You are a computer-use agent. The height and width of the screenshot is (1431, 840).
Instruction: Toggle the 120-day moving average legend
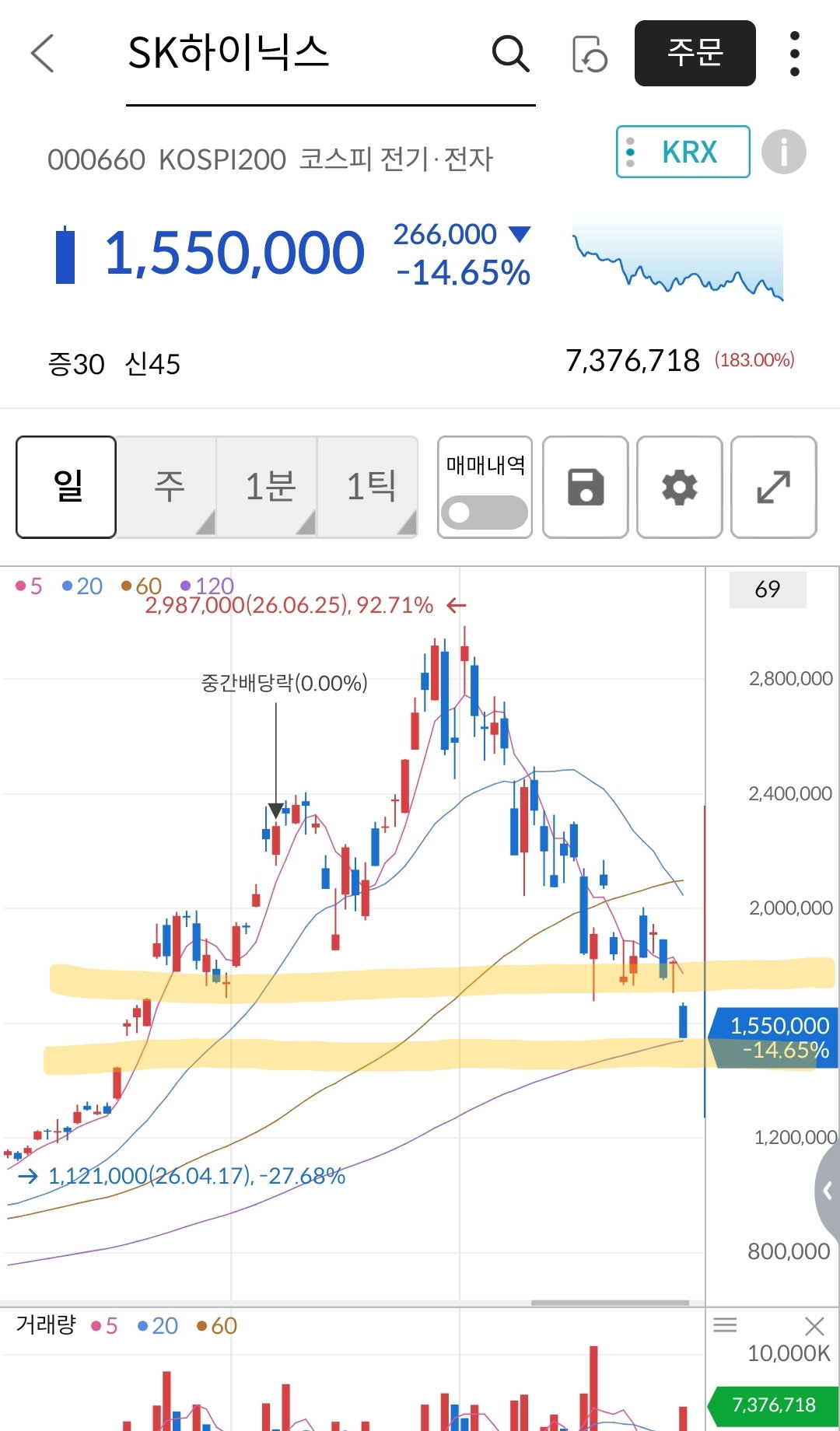208,586
